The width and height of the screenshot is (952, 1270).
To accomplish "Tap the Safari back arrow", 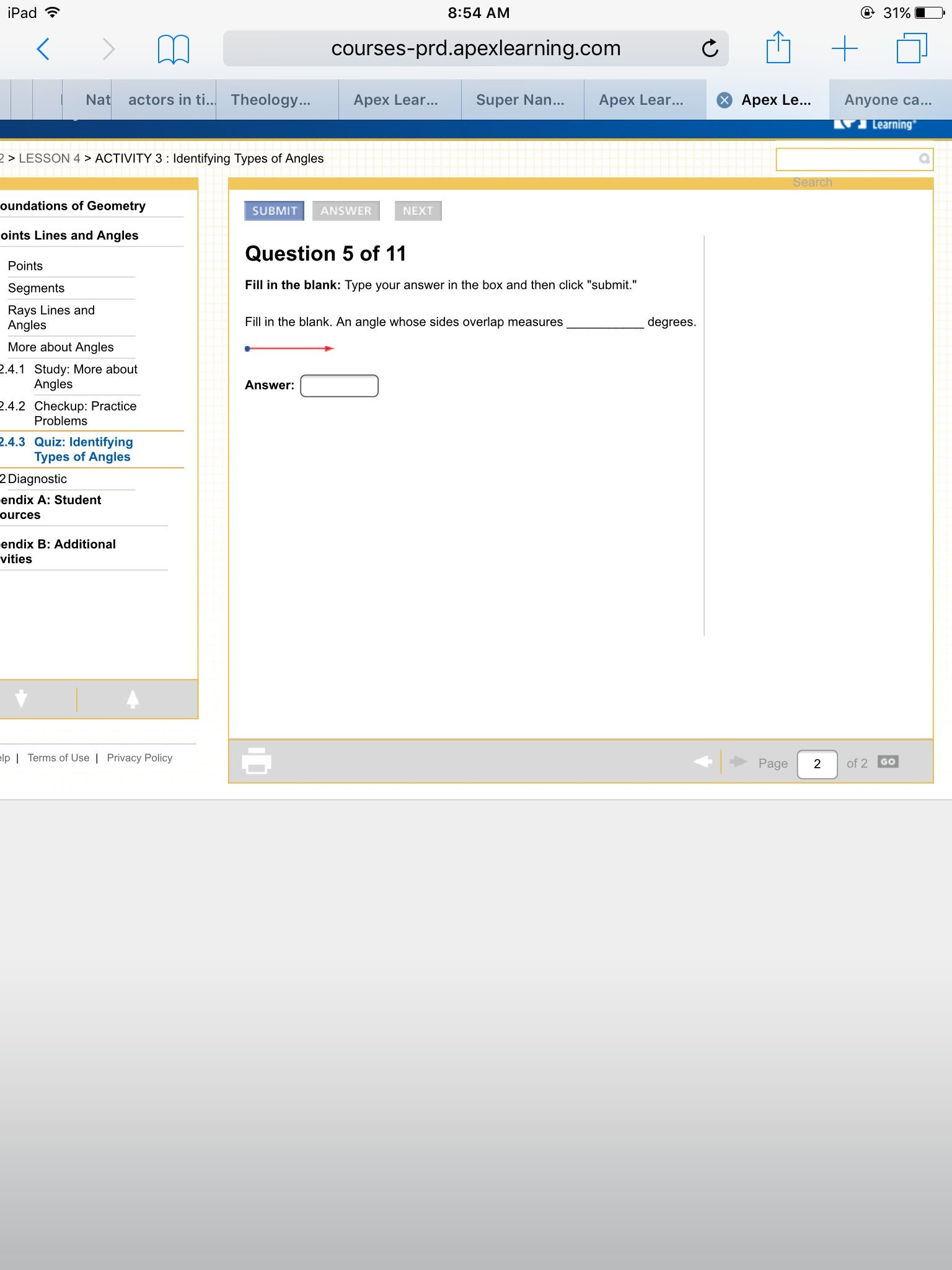I will coord(43,48).
